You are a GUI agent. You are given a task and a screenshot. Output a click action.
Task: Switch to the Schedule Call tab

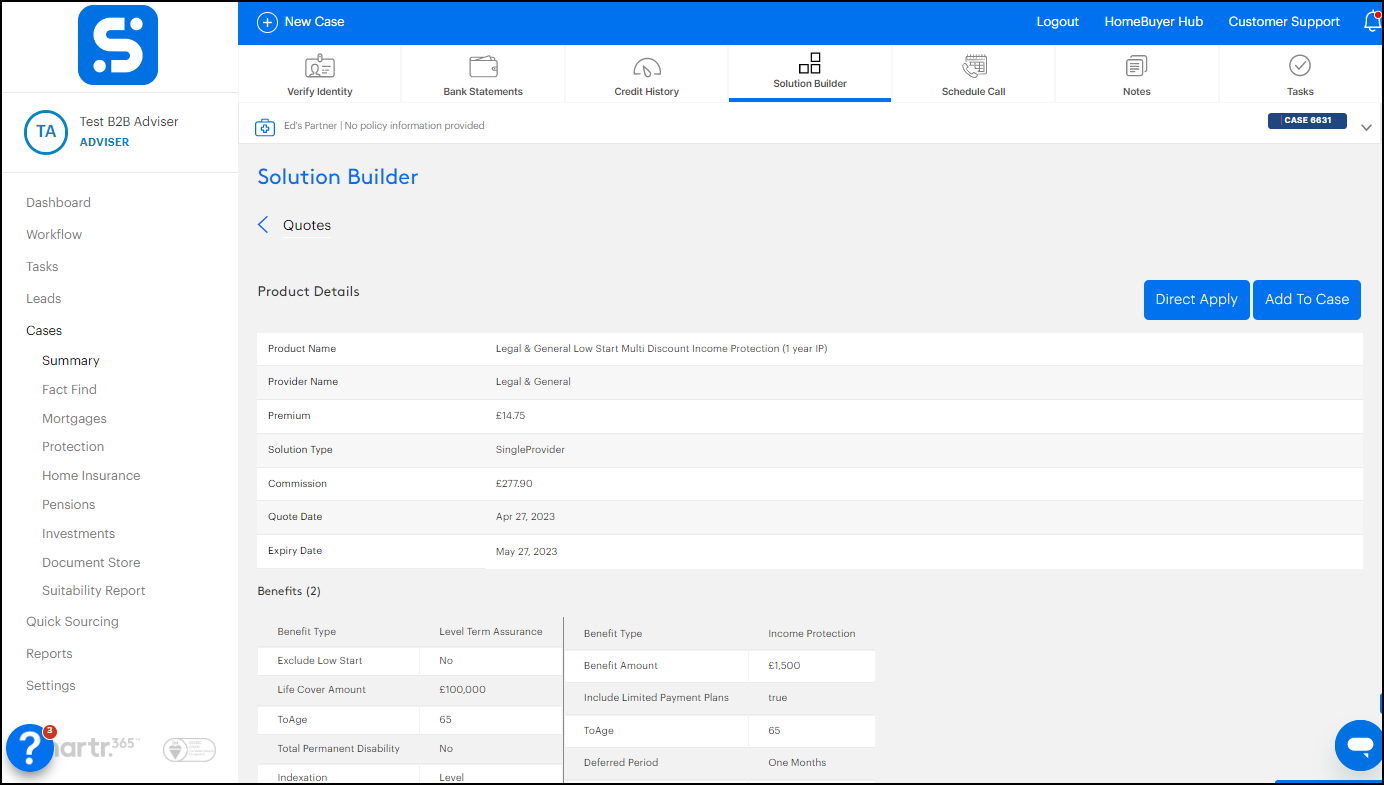pyautogui.click(x=974, y=73)
